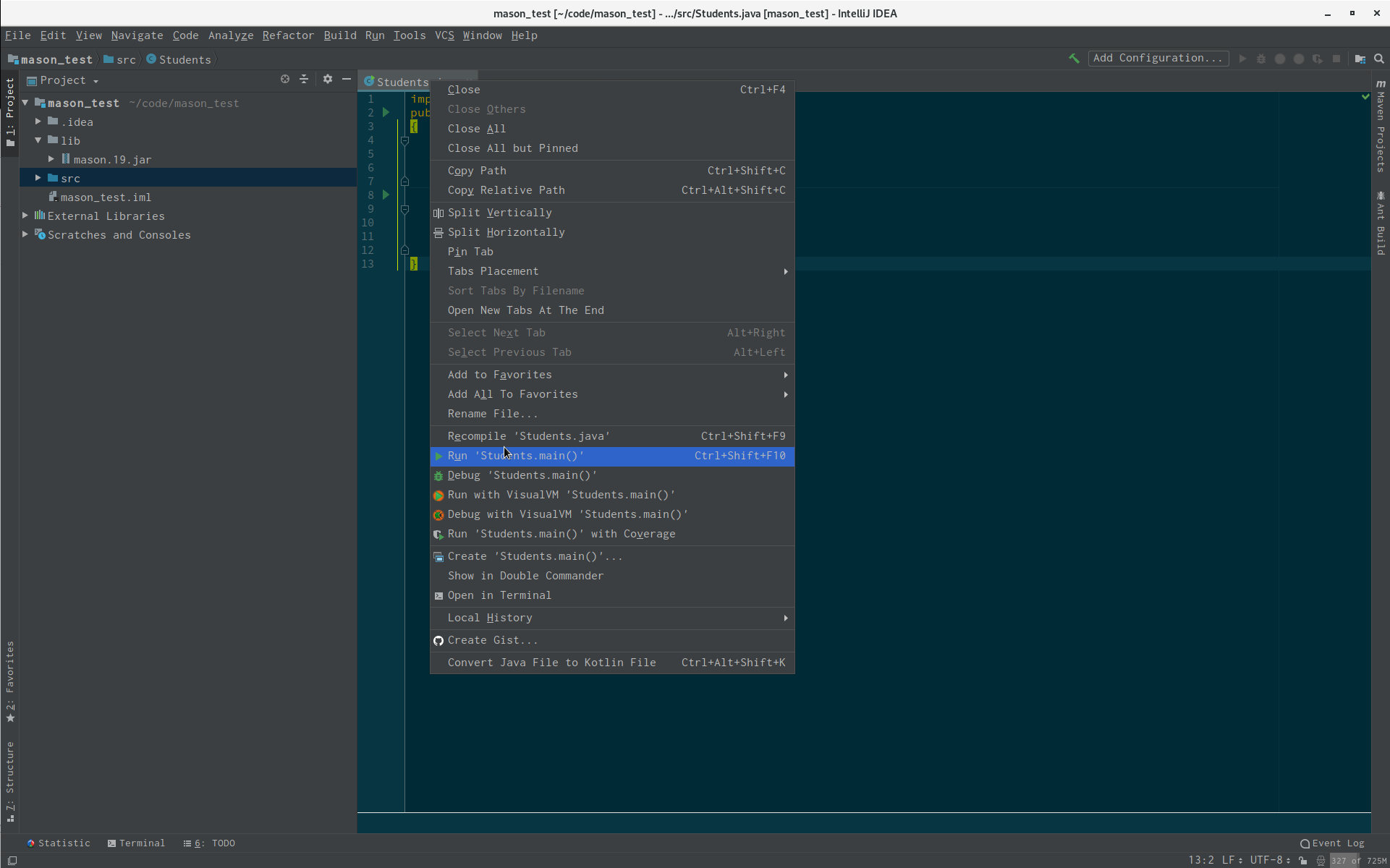Click the inspection status checkmark in editor
The height and width of the screenshot is (868, 1390).
pyautogui.click(x=1365, y=96)
